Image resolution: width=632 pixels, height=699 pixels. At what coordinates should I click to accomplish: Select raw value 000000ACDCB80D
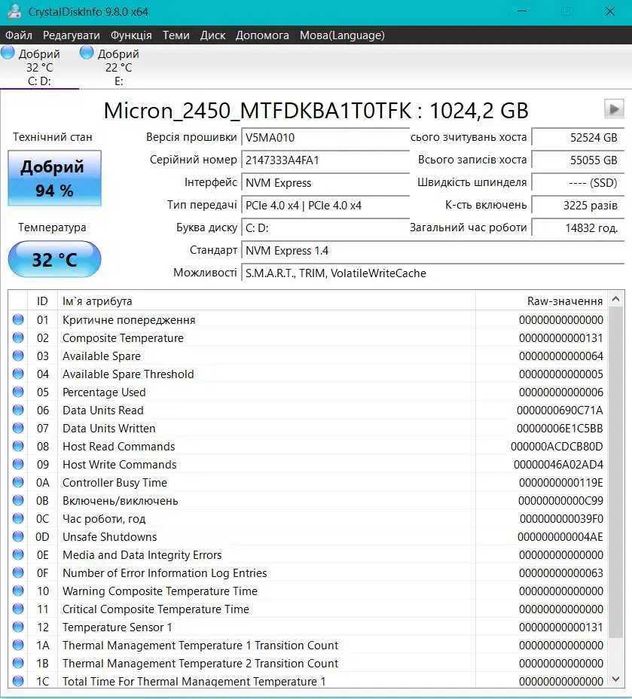pyautogui.click(x=557, y=446)
